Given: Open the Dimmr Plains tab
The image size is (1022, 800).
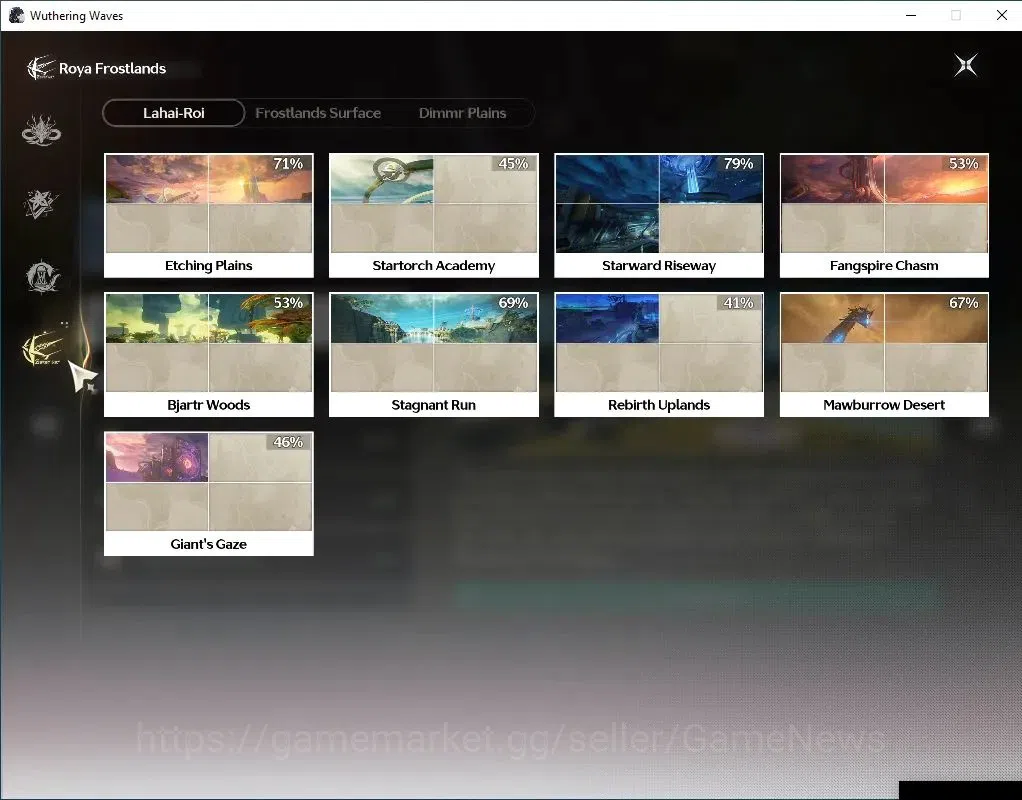Looking at the screenshot, I should tap(462, 113).
